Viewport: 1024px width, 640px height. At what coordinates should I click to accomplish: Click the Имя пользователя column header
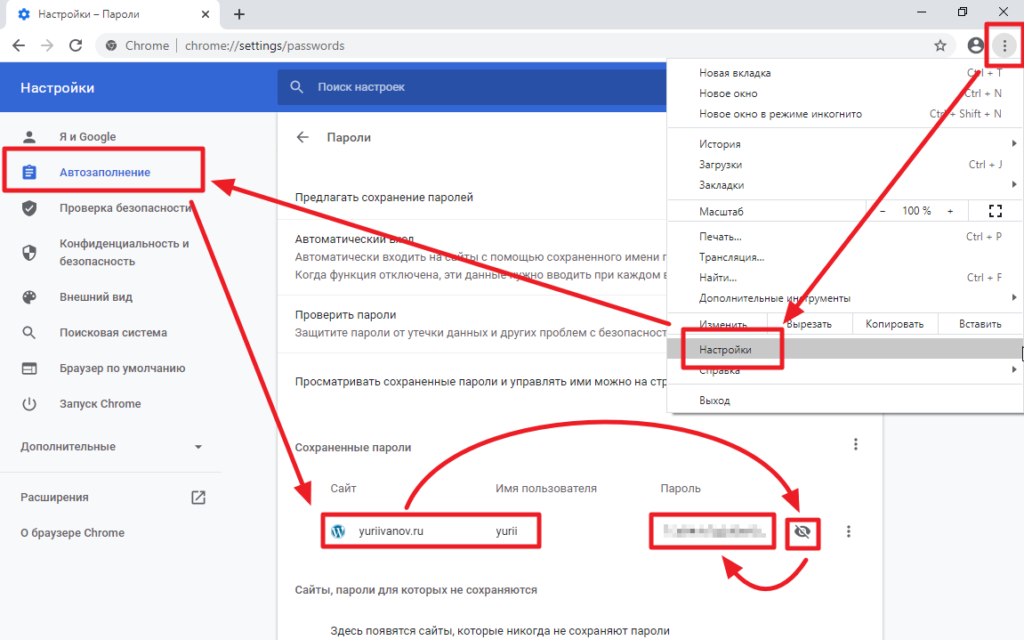point(546,488)
